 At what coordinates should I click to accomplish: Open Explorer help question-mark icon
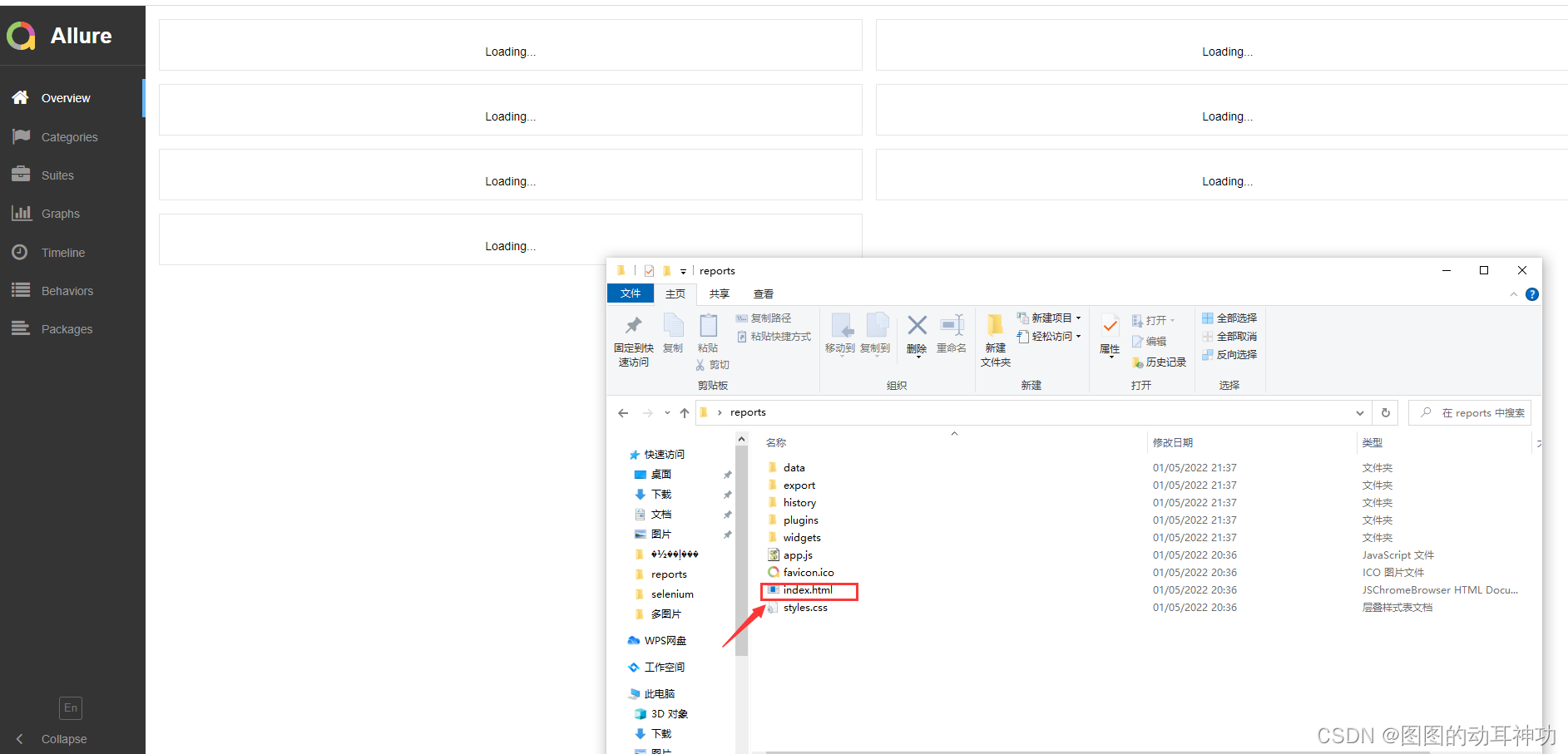[1532, 294]
